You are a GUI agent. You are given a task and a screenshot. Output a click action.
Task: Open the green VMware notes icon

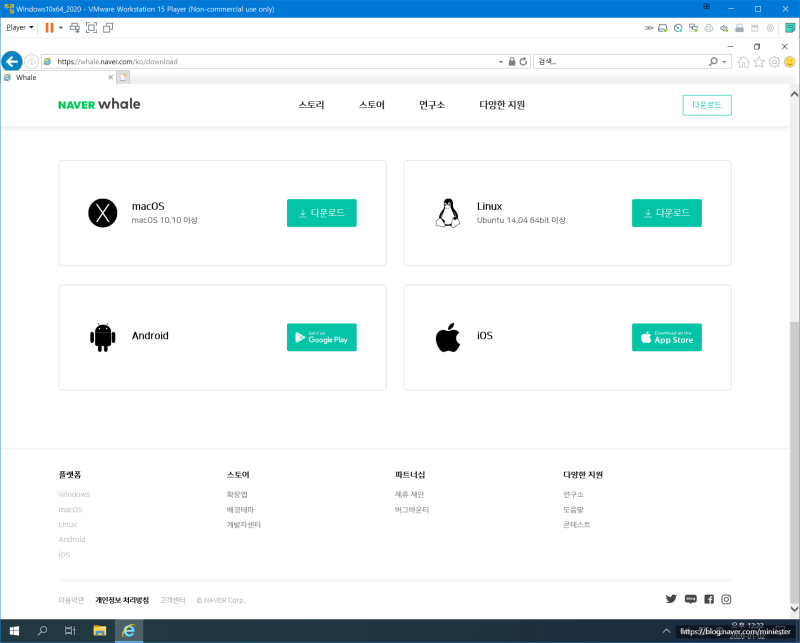790,28
